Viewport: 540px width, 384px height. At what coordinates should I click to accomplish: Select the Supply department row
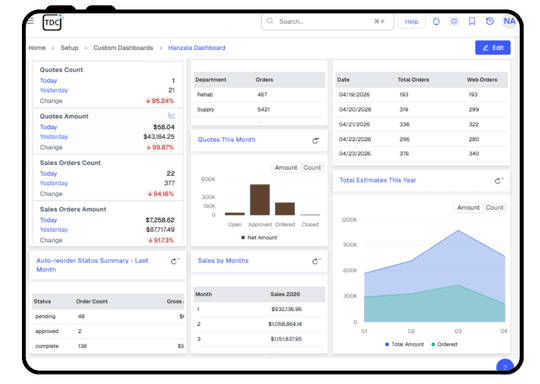259,110
